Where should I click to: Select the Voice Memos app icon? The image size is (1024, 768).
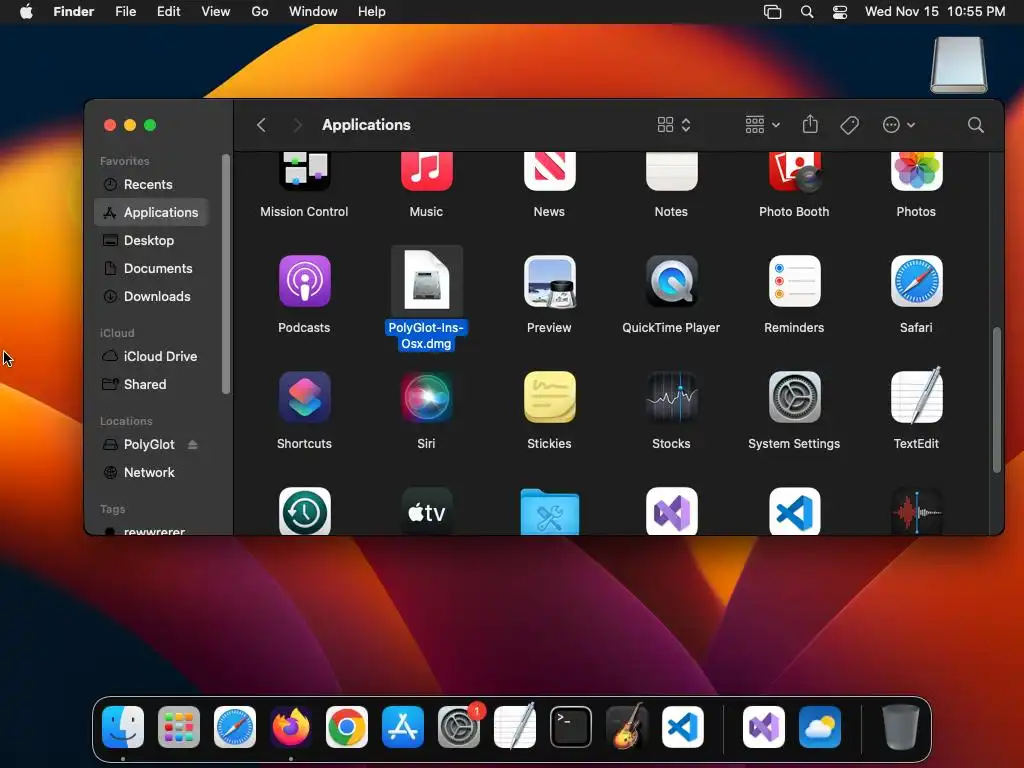pyautogui.click(x=916, y=511)
